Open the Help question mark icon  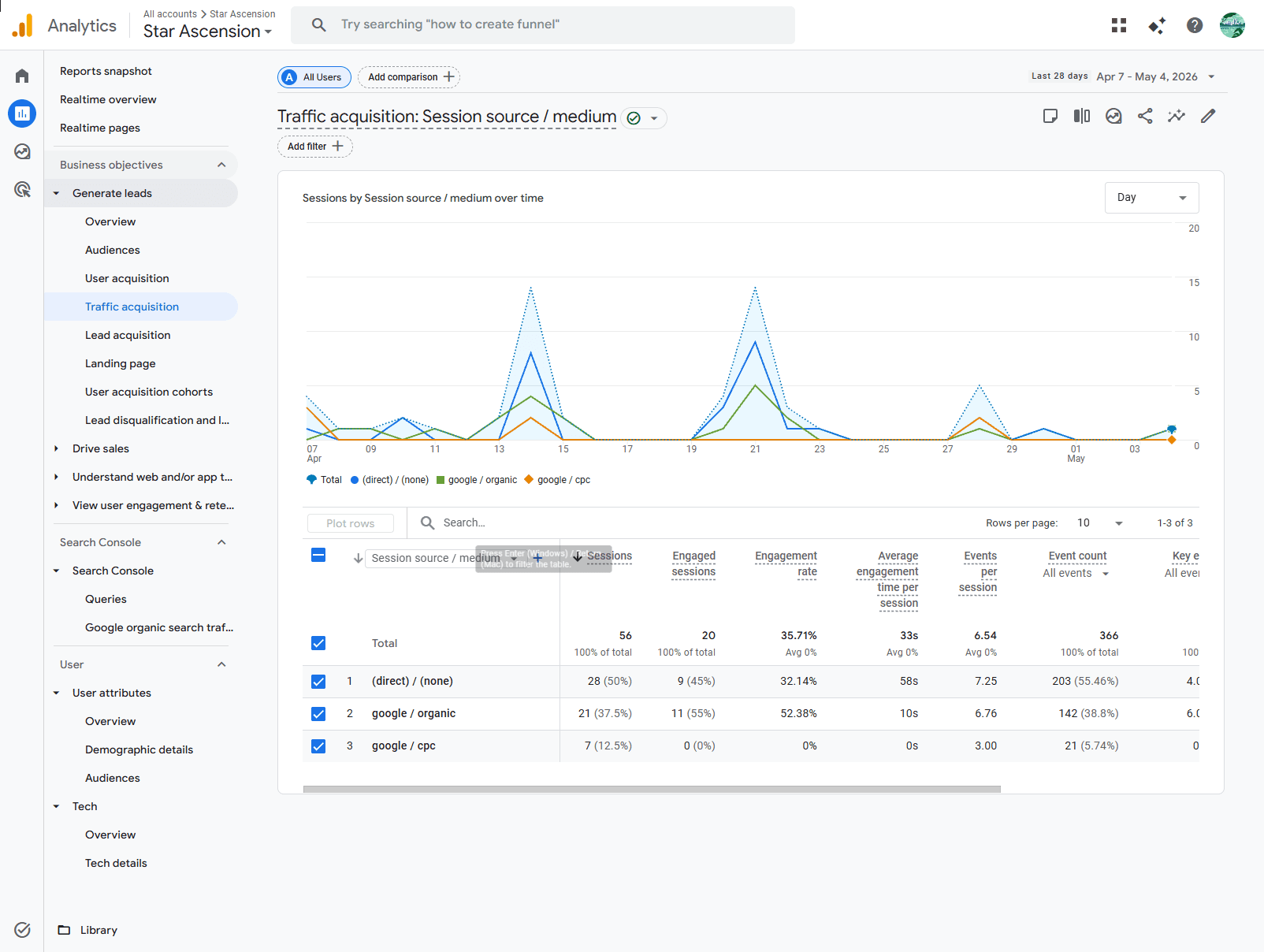coord(1195,25)
